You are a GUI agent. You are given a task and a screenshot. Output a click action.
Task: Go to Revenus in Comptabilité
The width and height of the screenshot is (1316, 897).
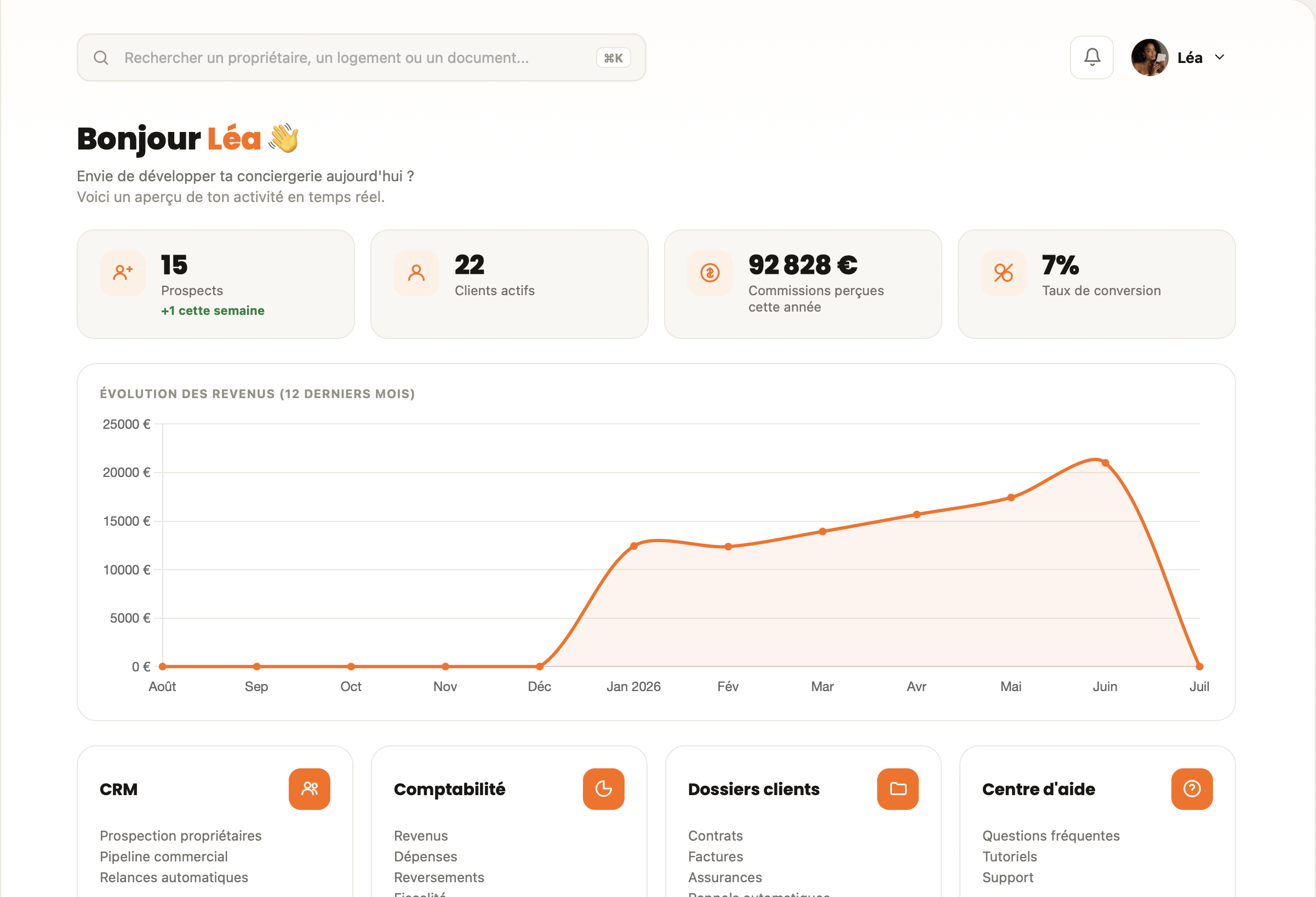tap(421, 835)
